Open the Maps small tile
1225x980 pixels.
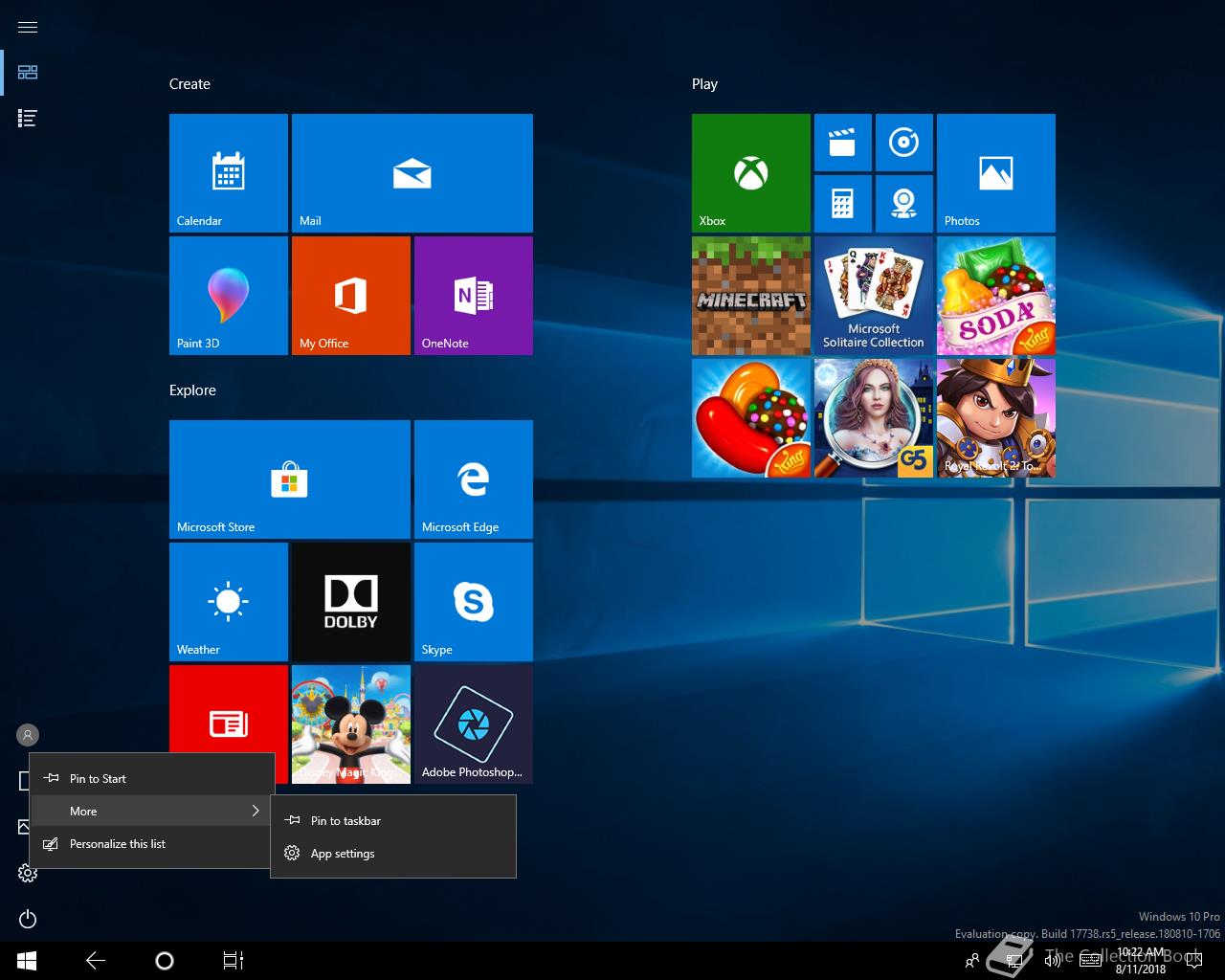(x=904, y=204)
